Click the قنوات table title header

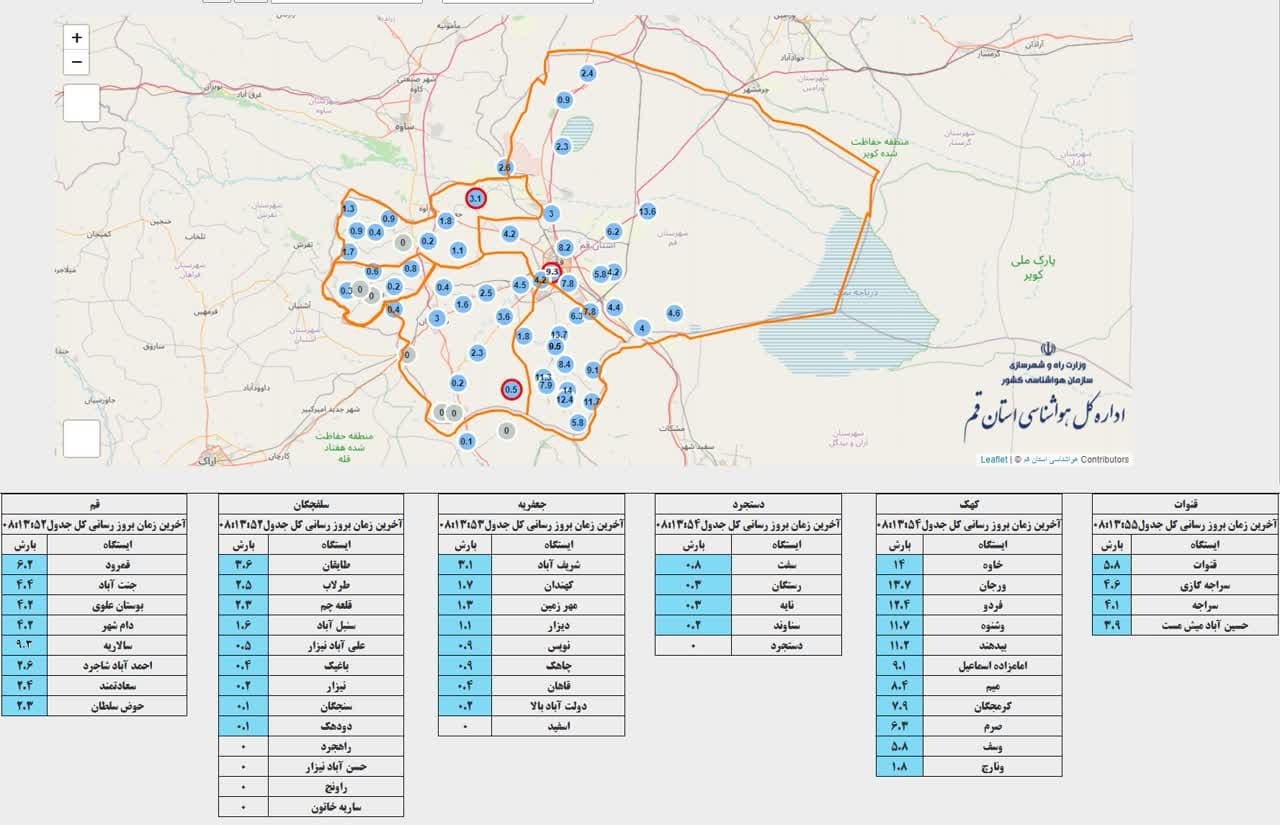coord(1185,503)
